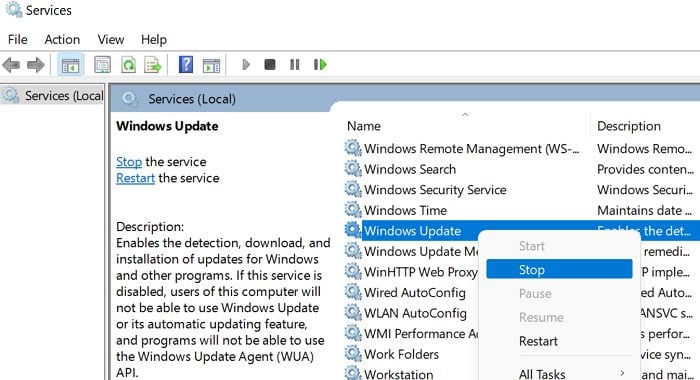Open the Help toolbar icon

[x=186, y=65]
